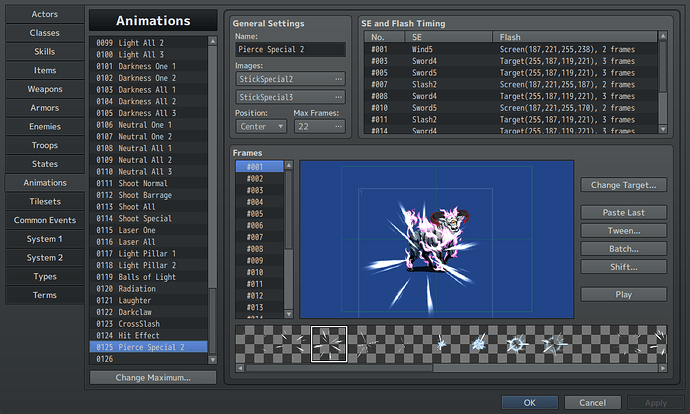Screen dimensions: 690x414
Task: Click the Play button
Action: [x=623, y=294]
